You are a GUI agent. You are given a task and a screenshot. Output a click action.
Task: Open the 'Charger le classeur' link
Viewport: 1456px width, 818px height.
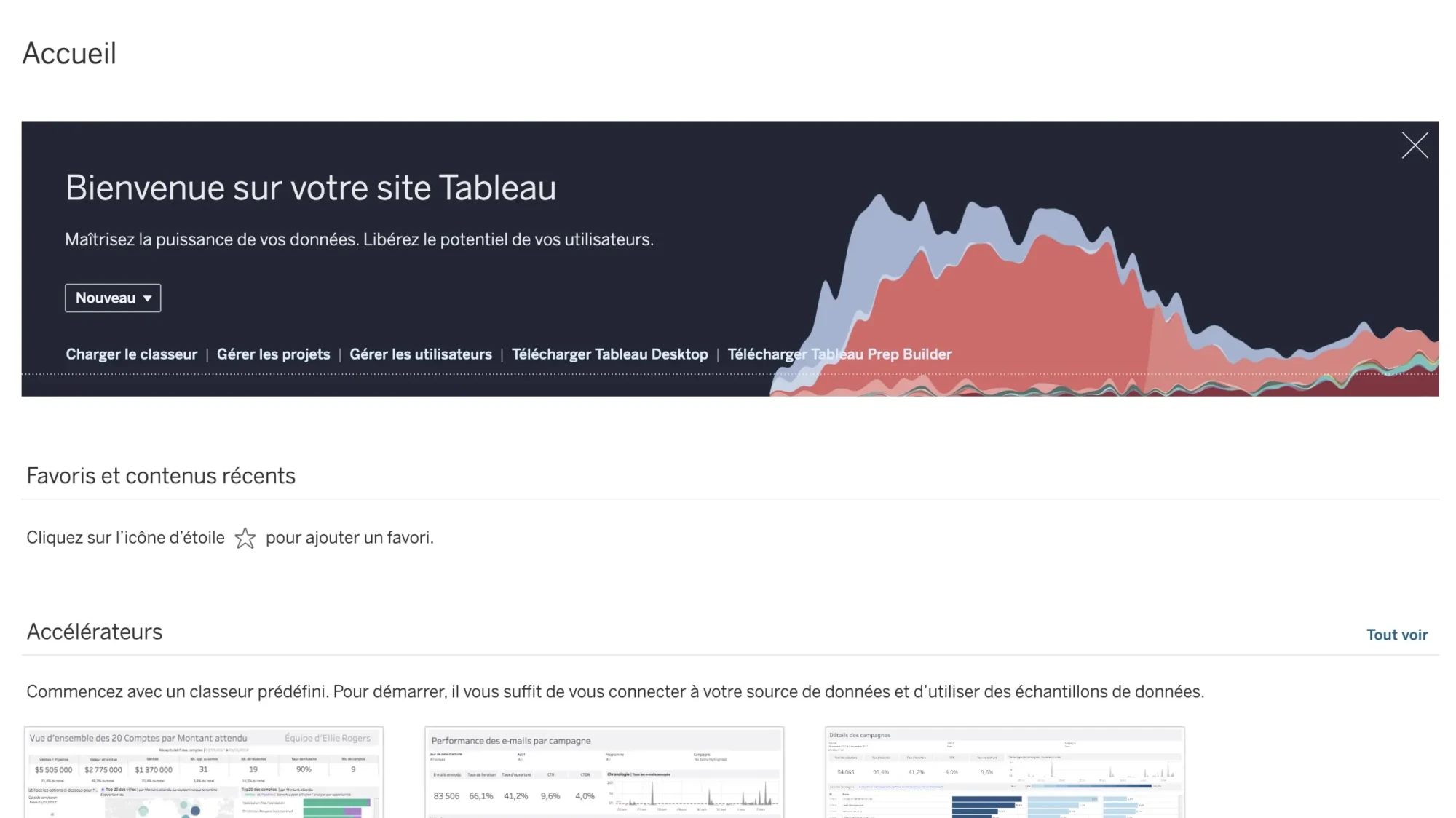[131, 354]
